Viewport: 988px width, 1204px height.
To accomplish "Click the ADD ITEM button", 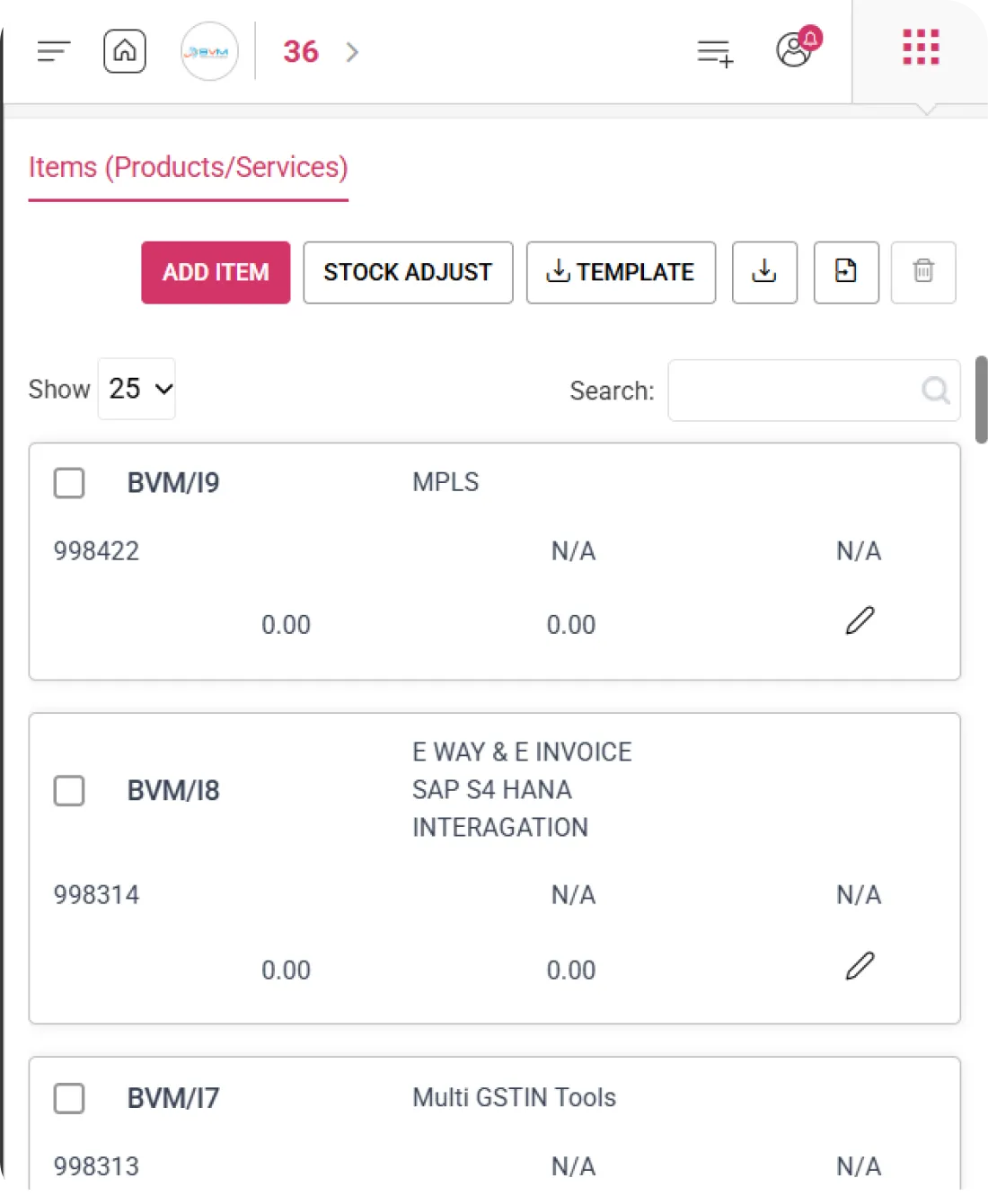I will (x=216, y=272).
